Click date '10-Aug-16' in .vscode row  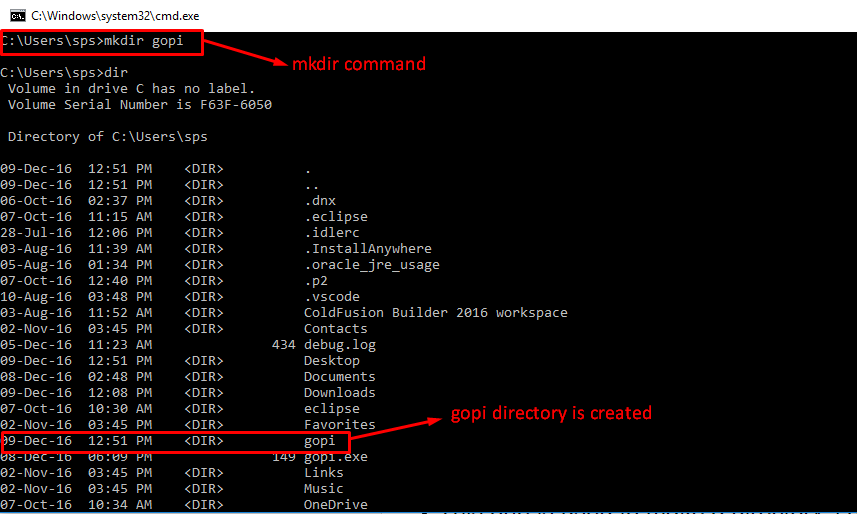click(36, 296)
